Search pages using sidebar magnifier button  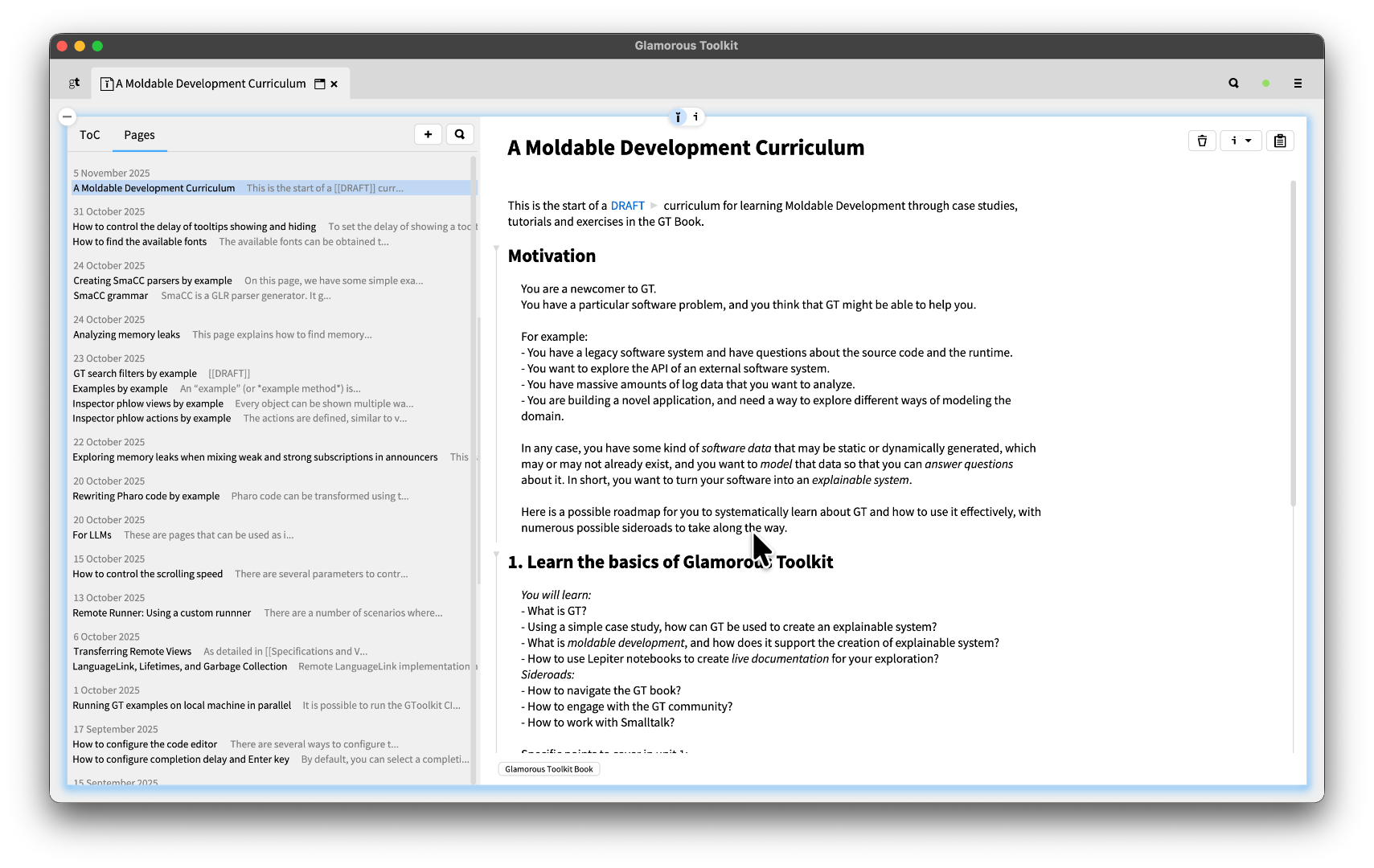460,134
